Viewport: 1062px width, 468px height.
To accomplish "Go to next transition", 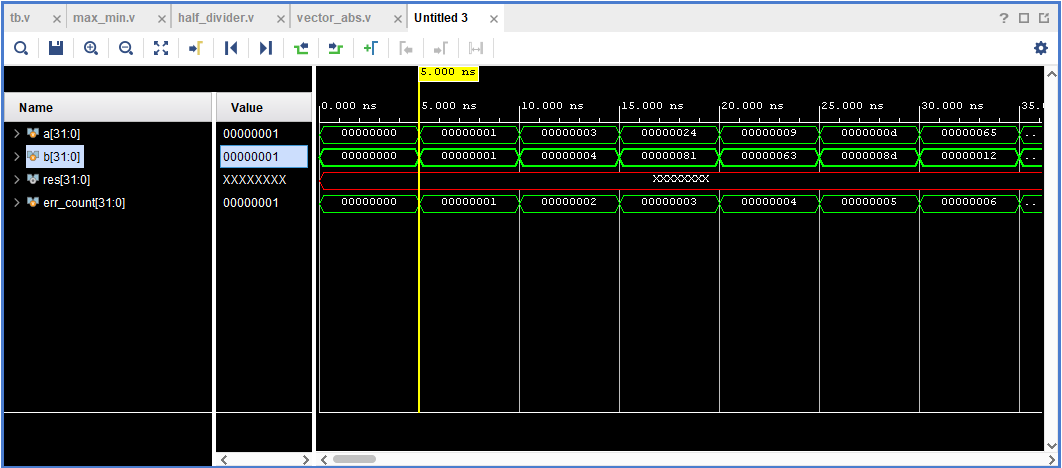I will tap(336, 48).
